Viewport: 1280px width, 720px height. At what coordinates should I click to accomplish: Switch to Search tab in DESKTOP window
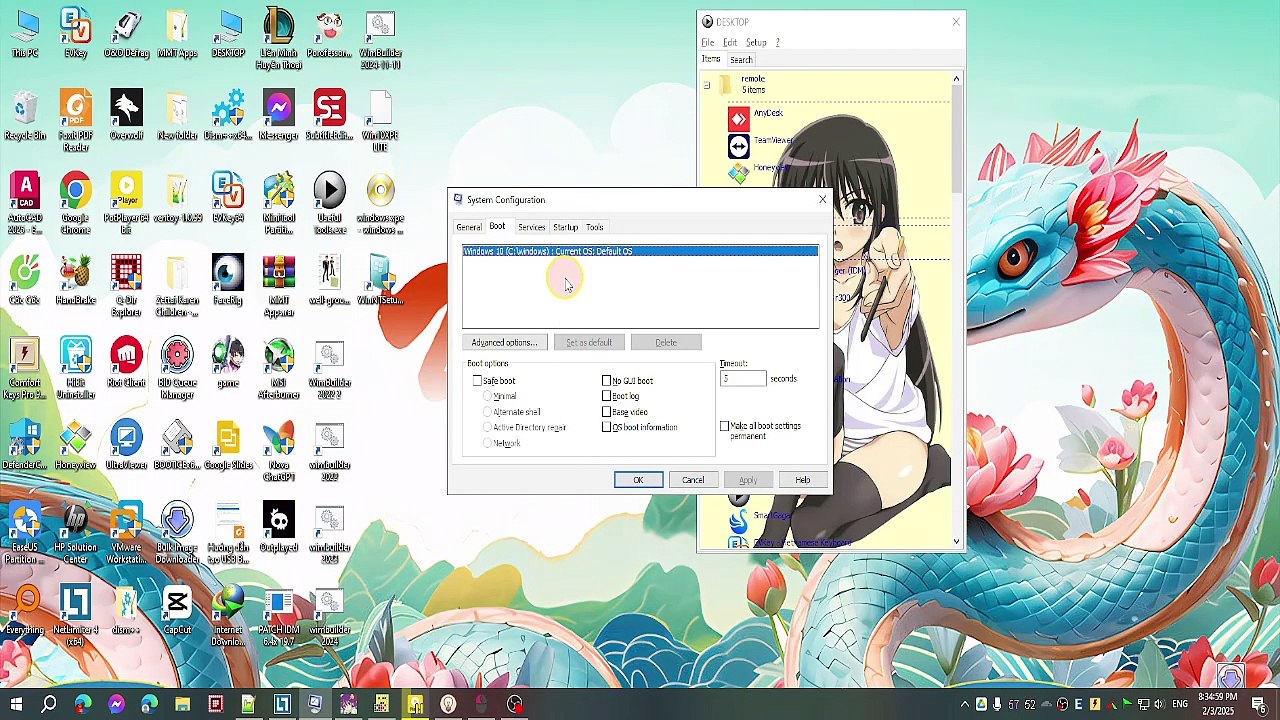(741, 60)
